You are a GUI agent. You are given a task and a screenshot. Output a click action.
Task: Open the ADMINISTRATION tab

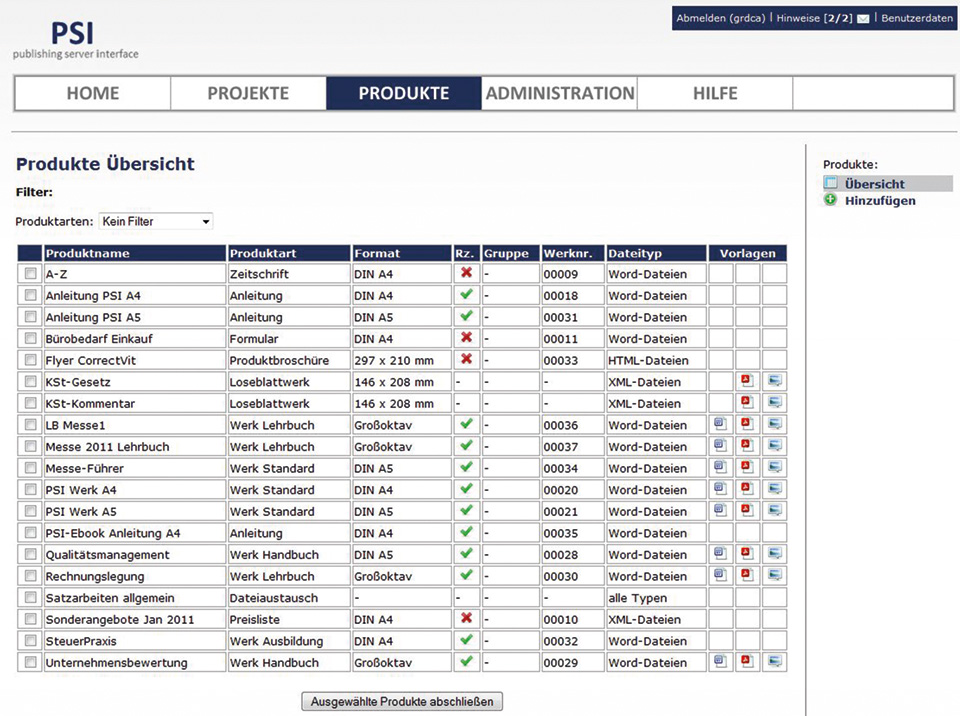pyautogui.click(x=560, y=94)
